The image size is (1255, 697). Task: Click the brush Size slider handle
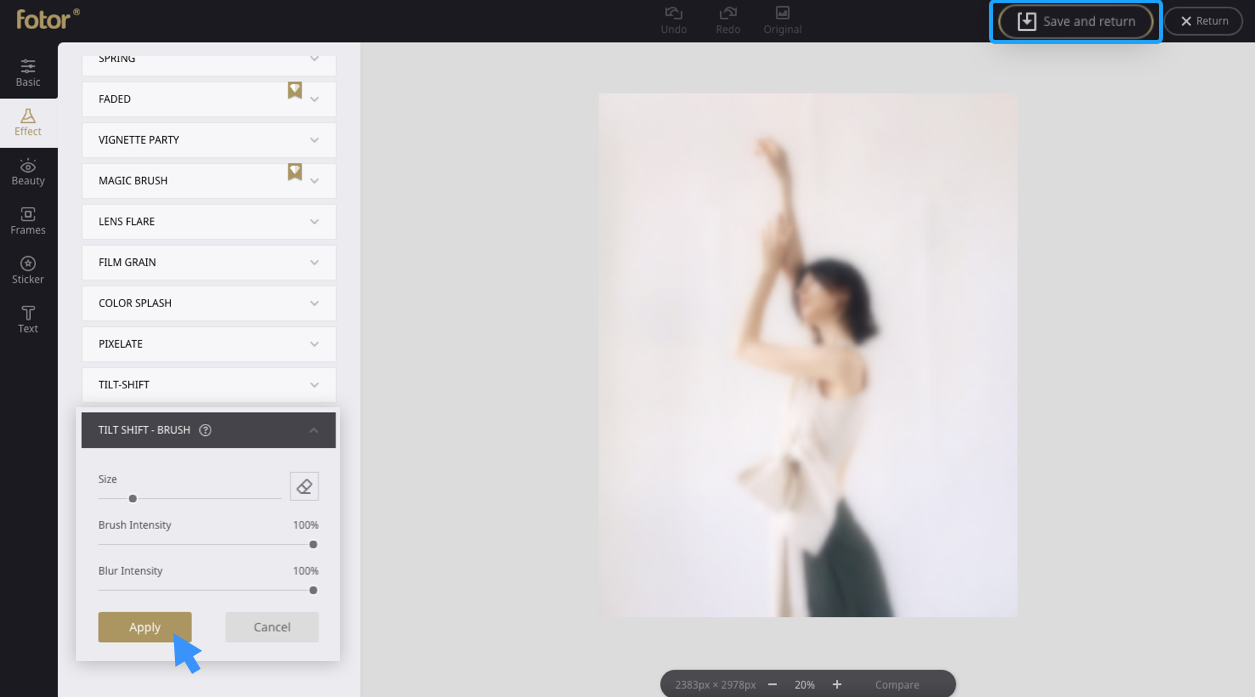click(132, 498)
